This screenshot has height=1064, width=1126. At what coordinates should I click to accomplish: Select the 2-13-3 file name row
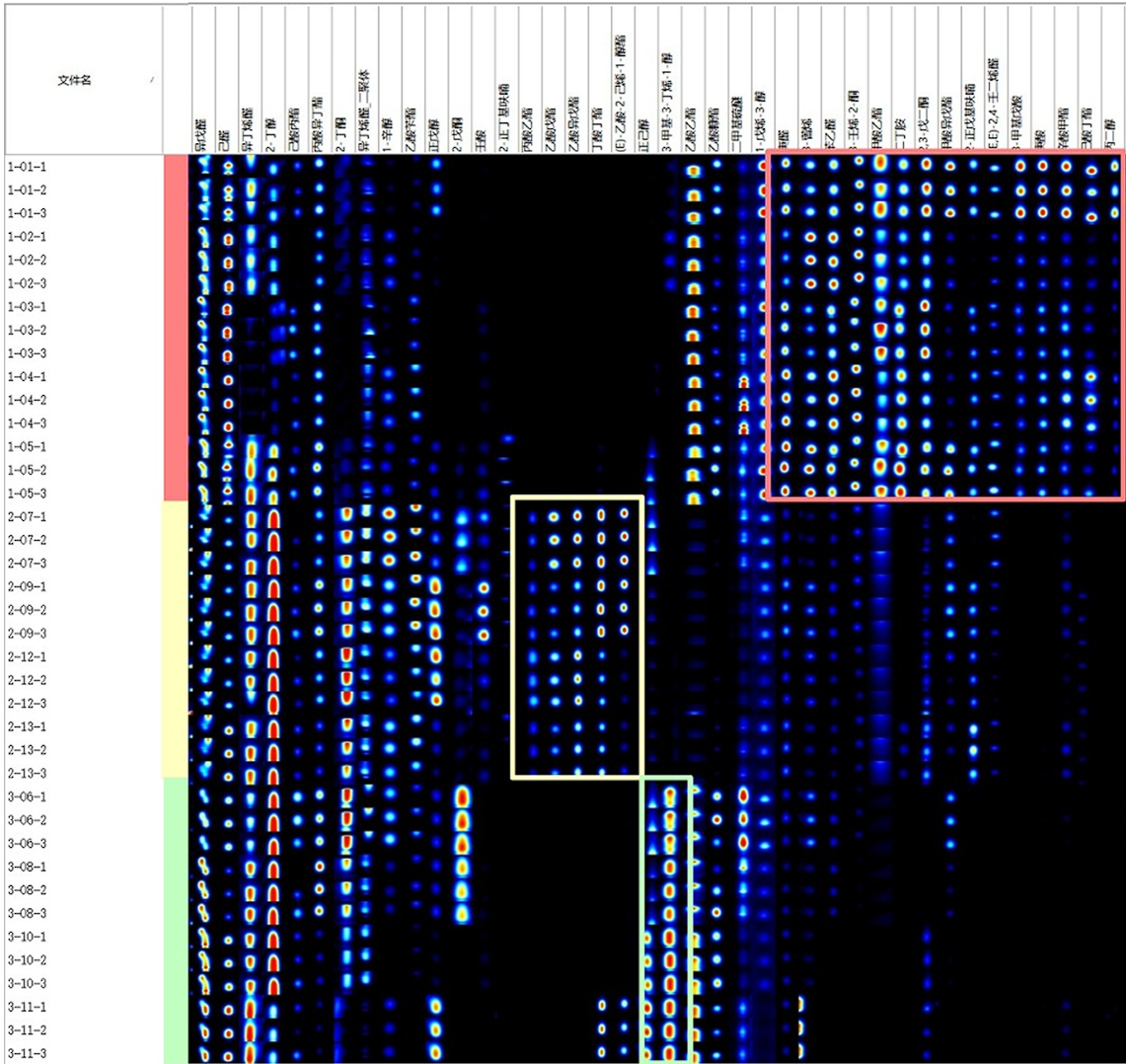(27, 774)
